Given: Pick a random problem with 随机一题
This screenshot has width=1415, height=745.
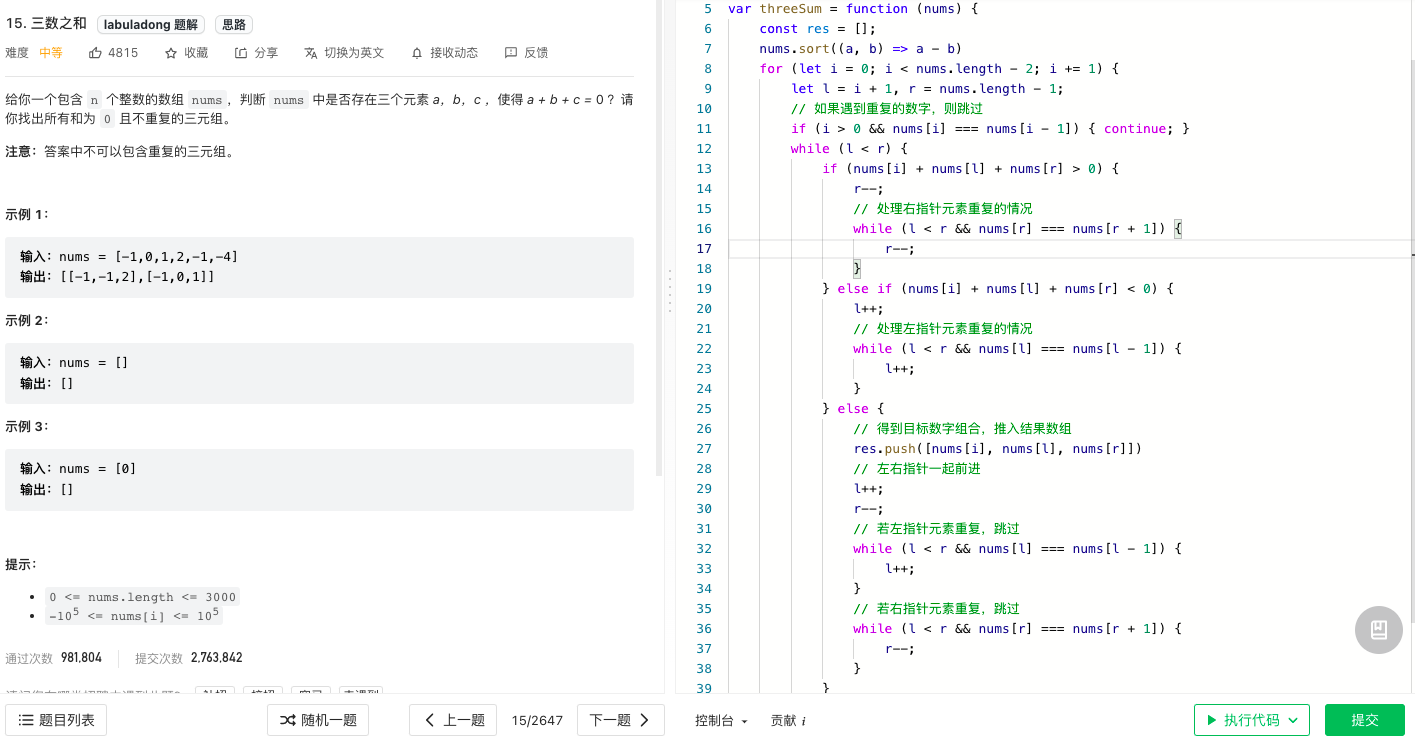Looking at the screenshot, I should click(318, 720).
